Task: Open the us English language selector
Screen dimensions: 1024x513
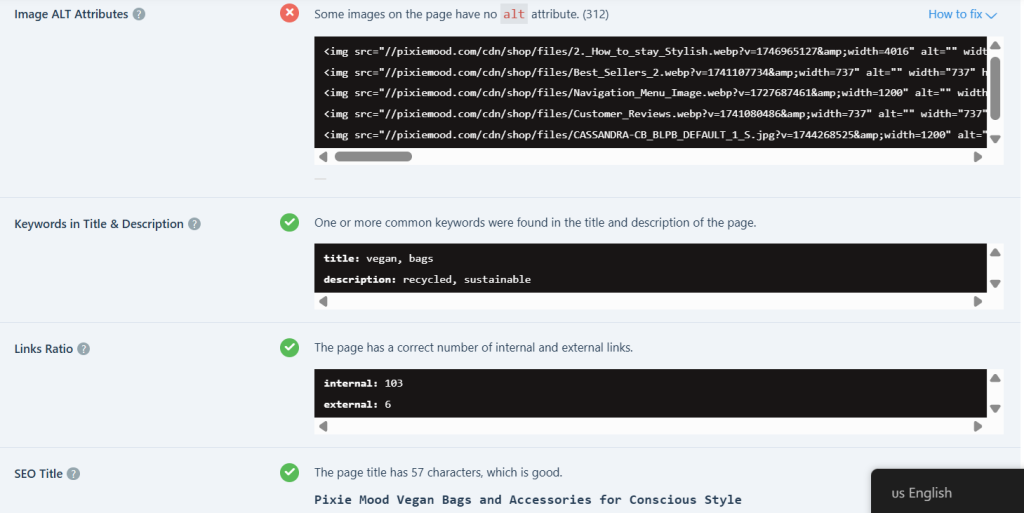Action: tap(921, 493)
